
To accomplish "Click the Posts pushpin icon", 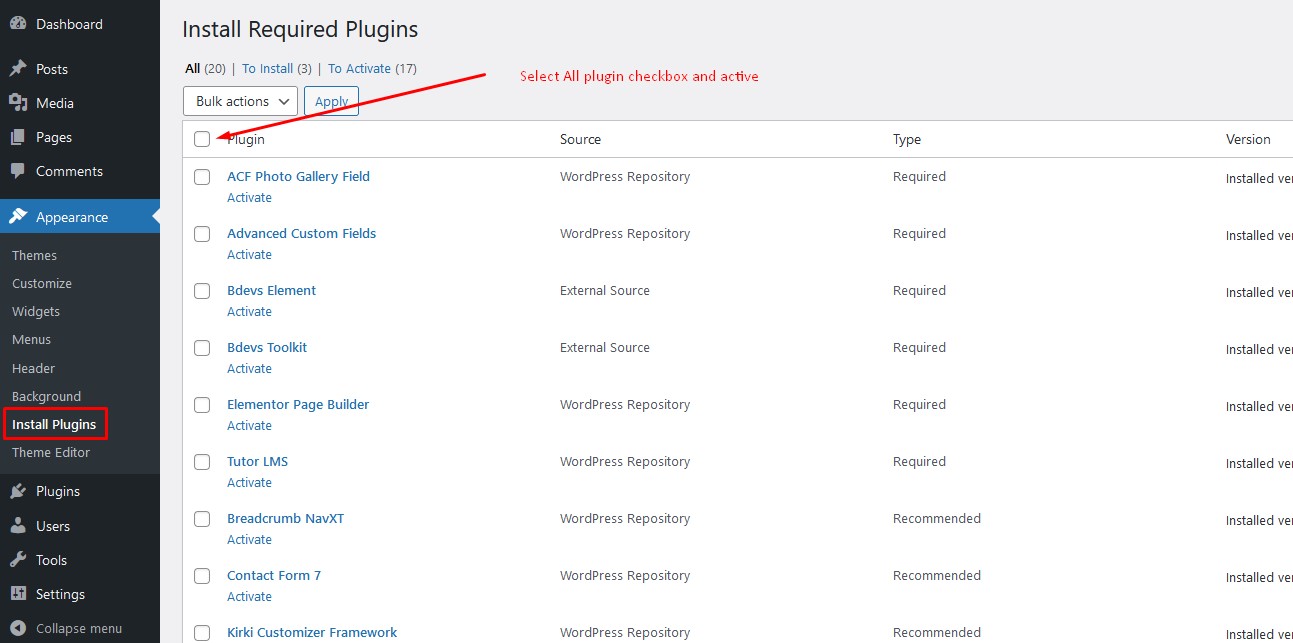I will tap(18, 69).
